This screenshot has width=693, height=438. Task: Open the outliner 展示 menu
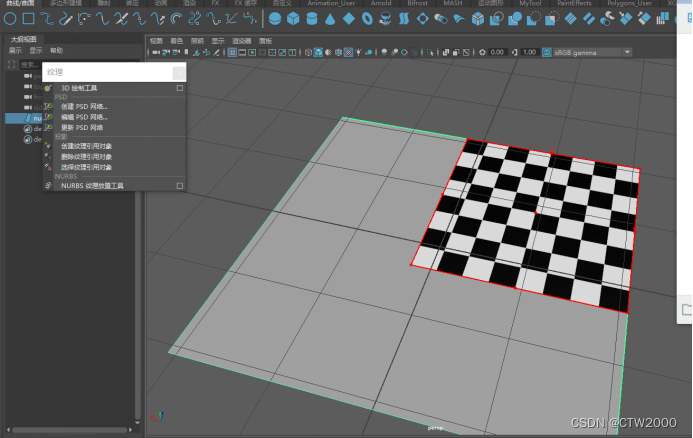tap(15, 50)
